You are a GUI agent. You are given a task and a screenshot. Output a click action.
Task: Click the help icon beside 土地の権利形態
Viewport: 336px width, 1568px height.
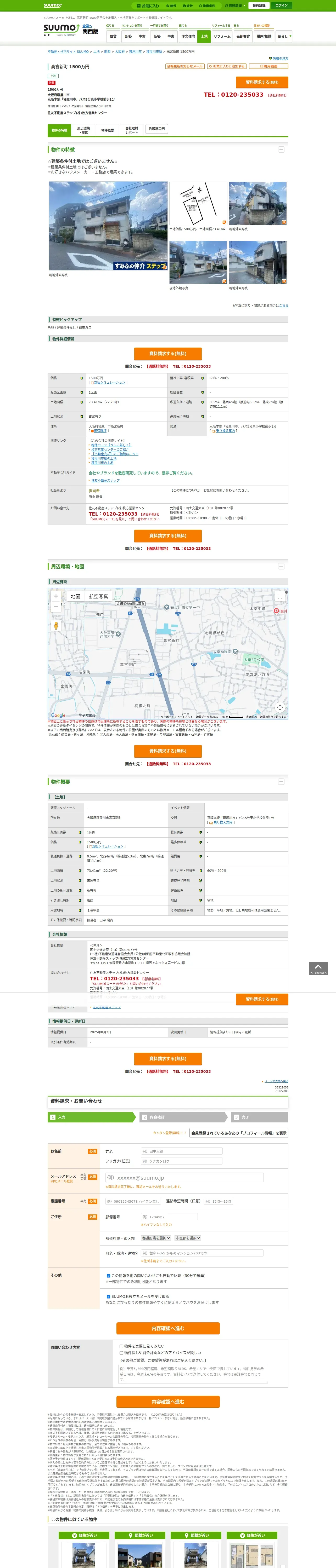point(80,891)
